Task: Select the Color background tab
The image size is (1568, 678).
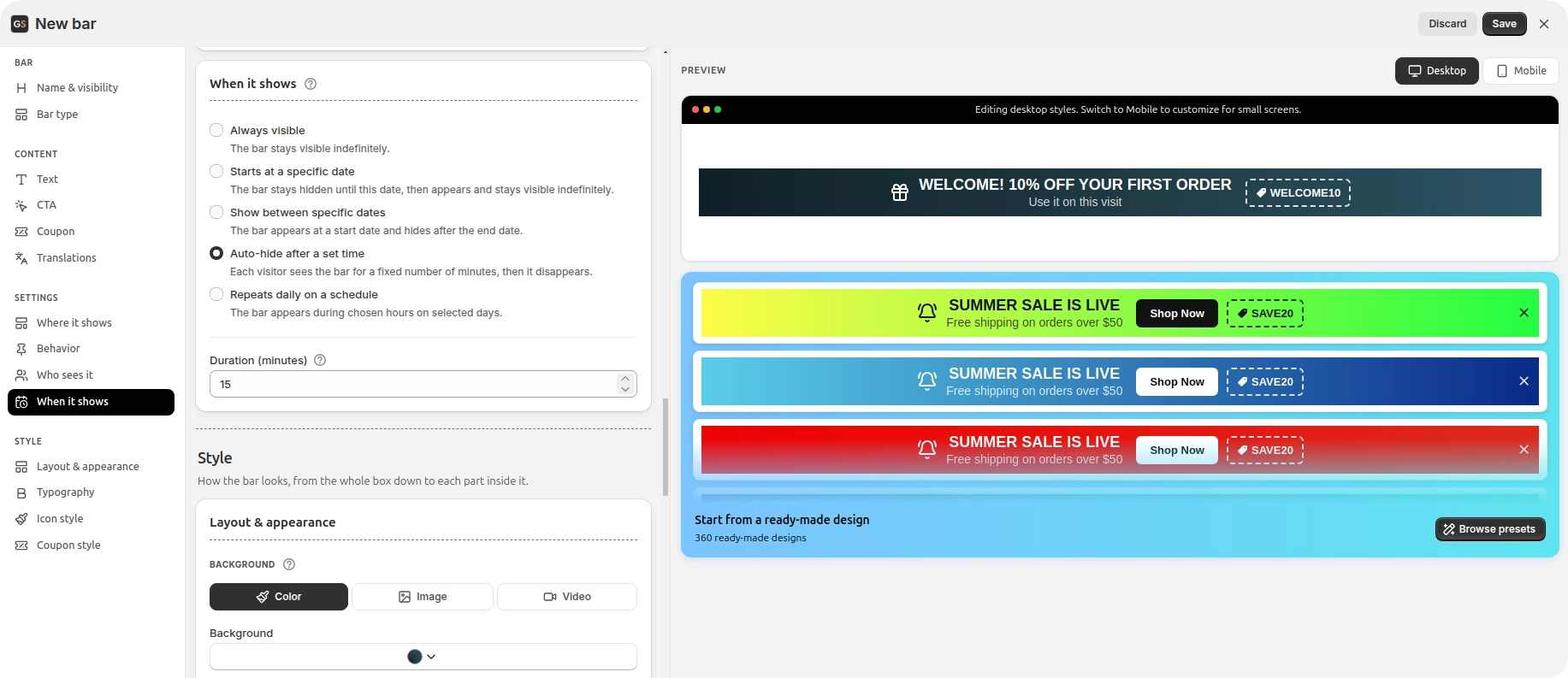Action: point(279,597)
